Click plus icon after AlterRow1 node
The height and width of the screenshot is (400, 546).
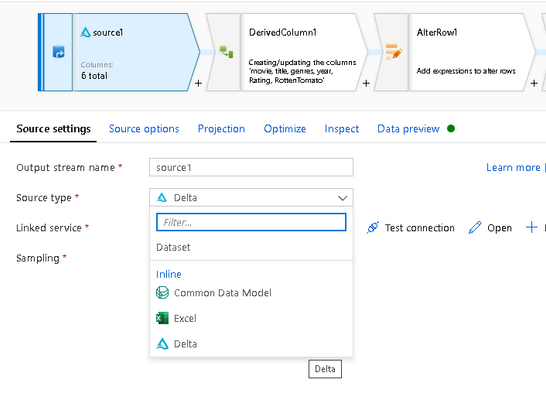click(534, 84)
